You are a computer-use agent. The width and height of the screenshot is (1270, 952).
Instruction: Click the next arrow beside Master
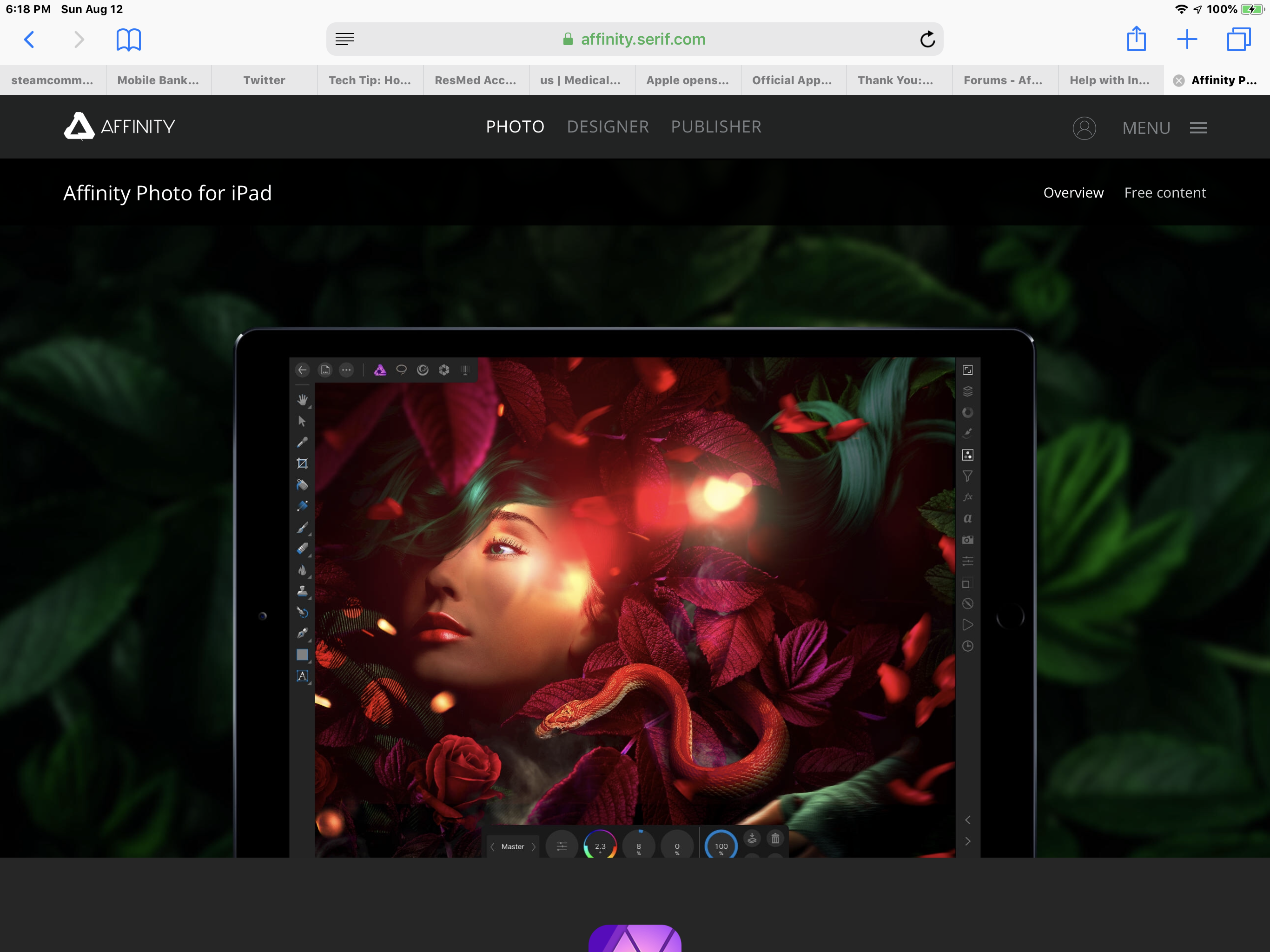pyautogui.click(x=533, y=846)
